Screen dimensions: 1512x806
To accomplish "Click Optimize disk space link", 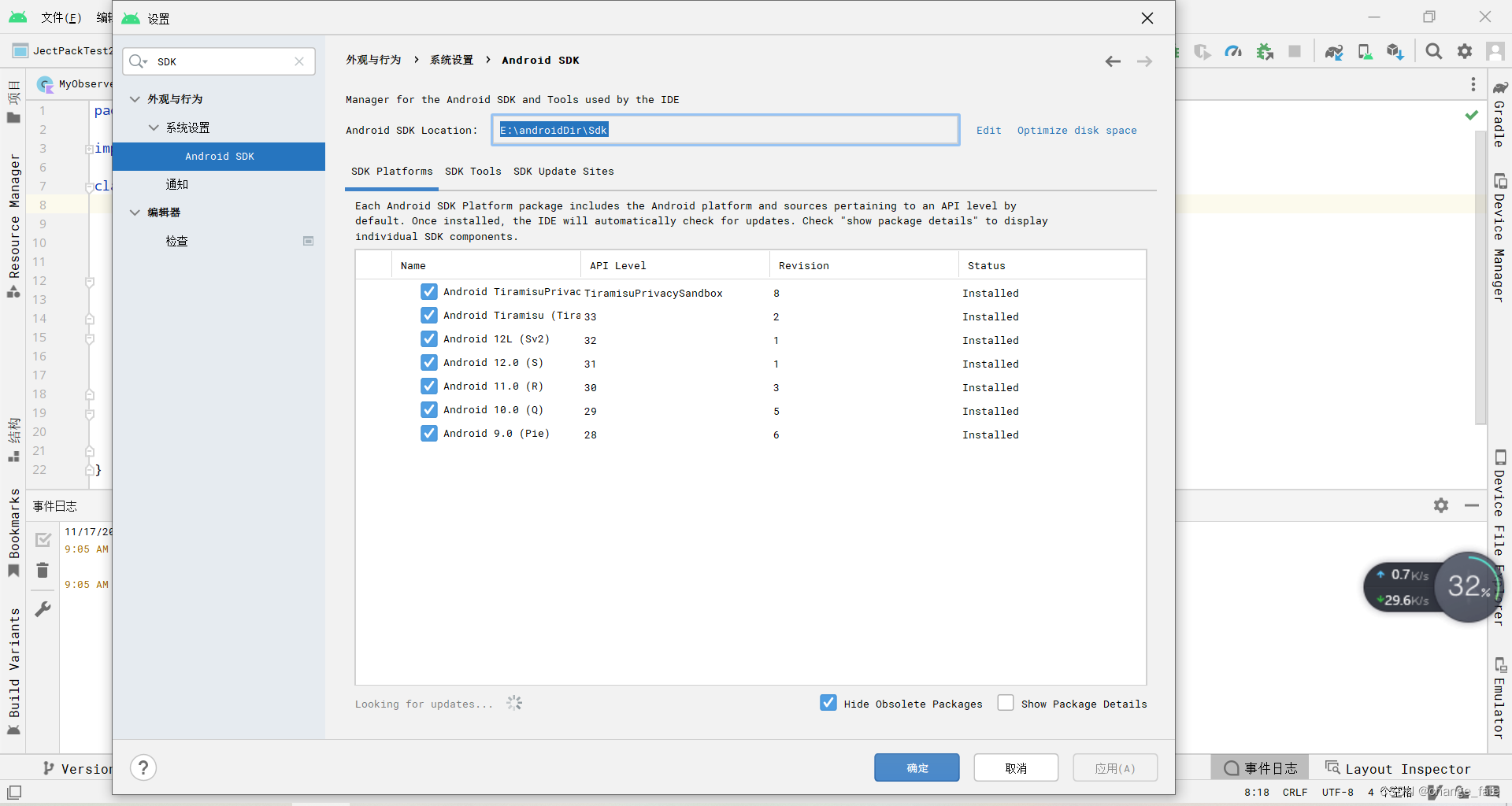I will [x=1077, y=131].
